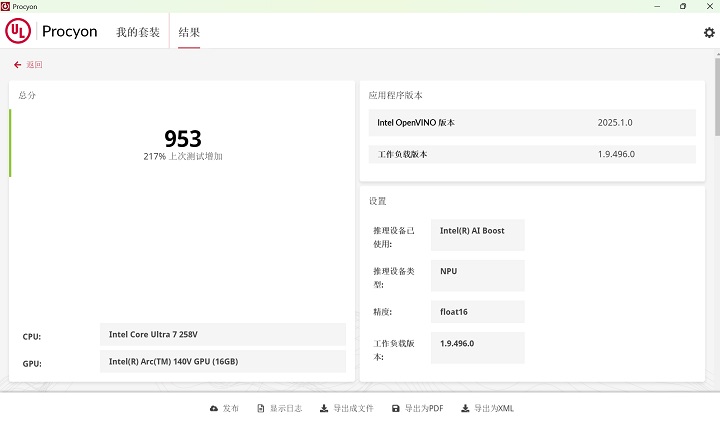
Task: Select the Intel Core Ultra 7 258V value
Action: pyautogui.click(x=223, y=334)
